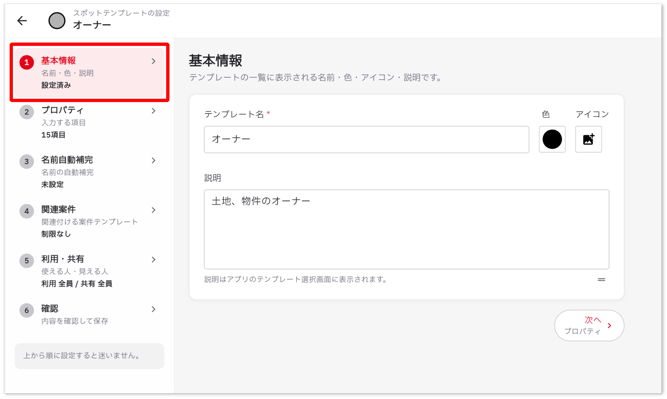This screenshot has width=667, height=399.
Task: Expand chevron next to 確認
Action: [154, 309]
